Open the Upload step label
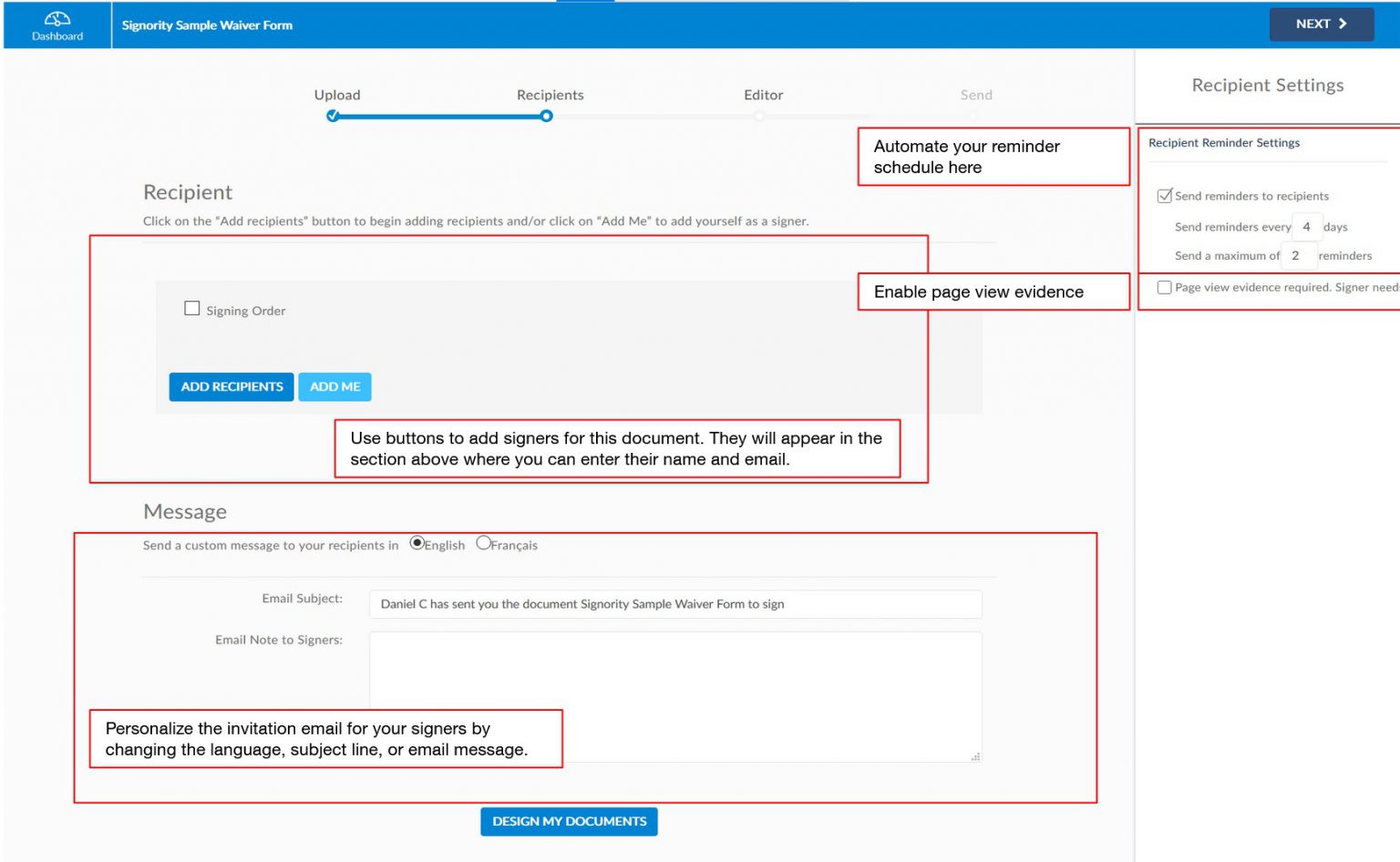This screenshot has width=1400, height=862. click(337, 95)
